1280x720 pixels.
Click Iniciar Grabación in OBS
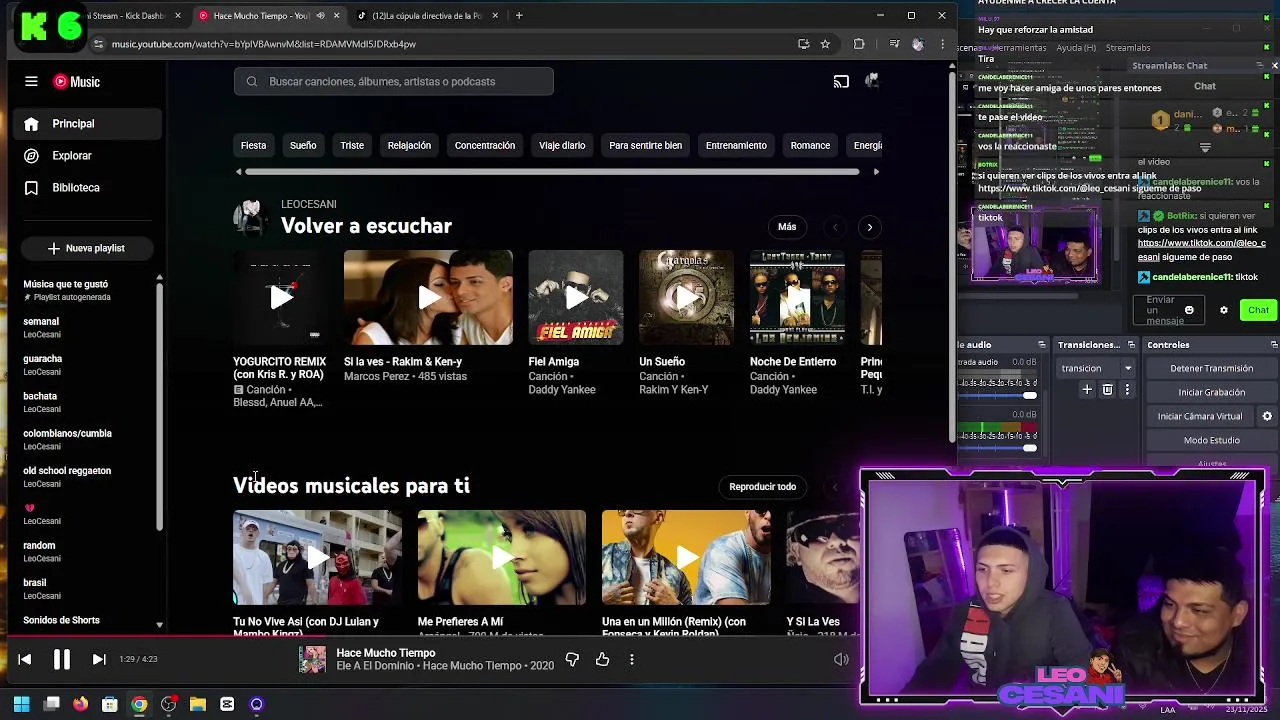[x=1211, y=393]
